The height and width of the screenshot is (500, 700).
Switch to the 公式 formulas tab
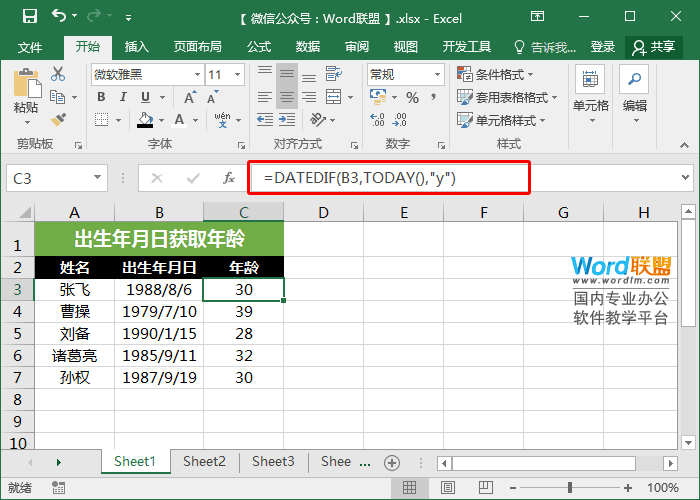coord(259,47)
